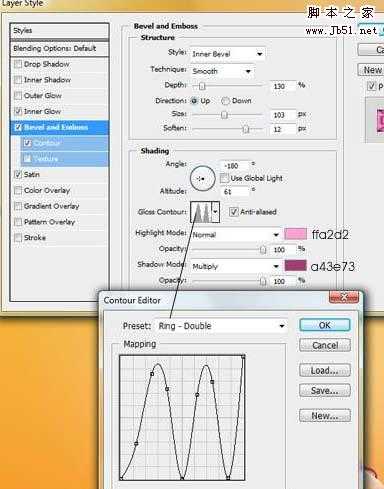Click Cancel in the Contour Editor
384x489 pixels.
click(325, 345)
